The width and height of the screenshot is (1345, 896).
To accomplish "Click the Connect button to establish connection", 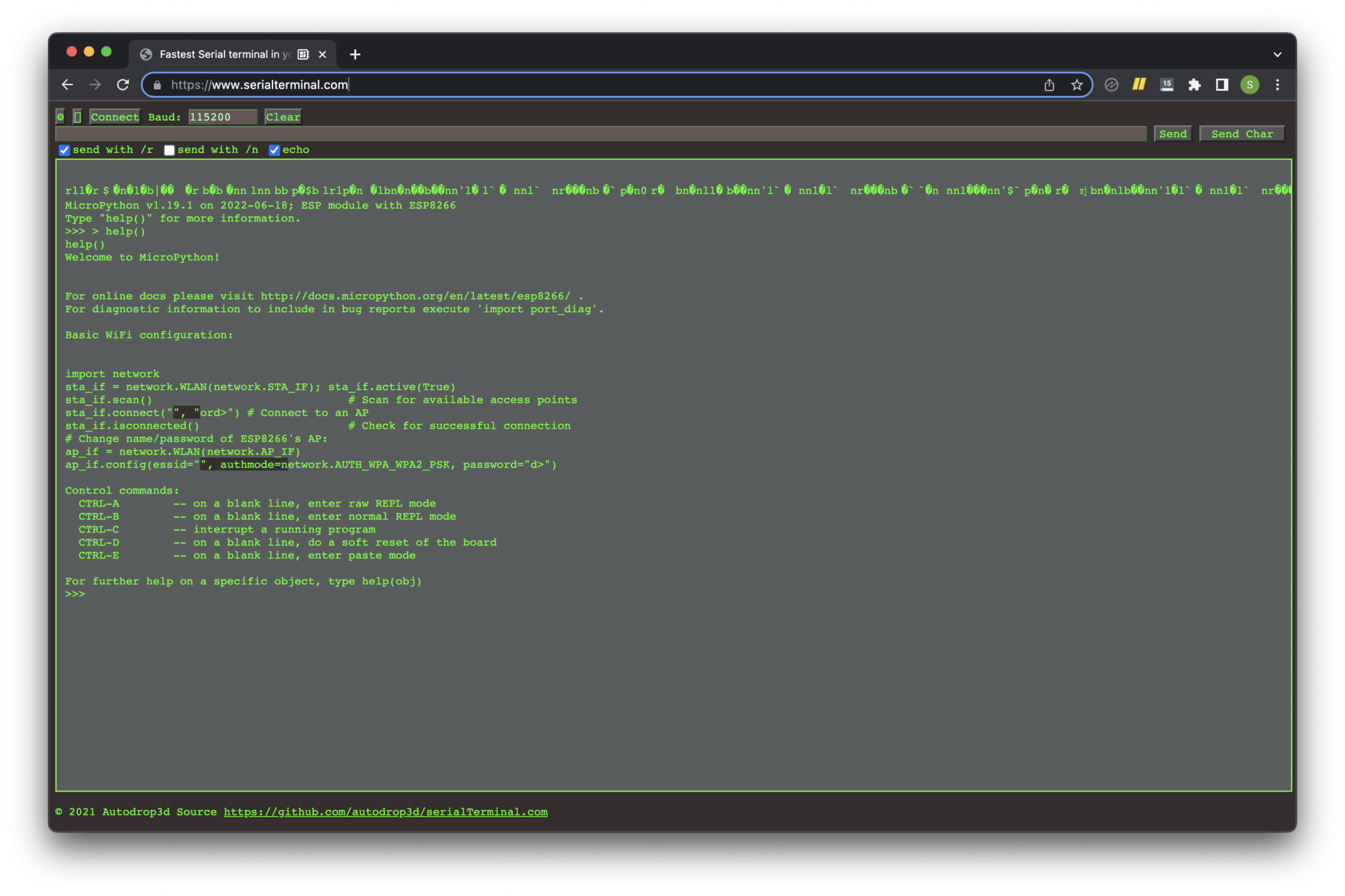I will pyautogui.click(x=114, y=117).
